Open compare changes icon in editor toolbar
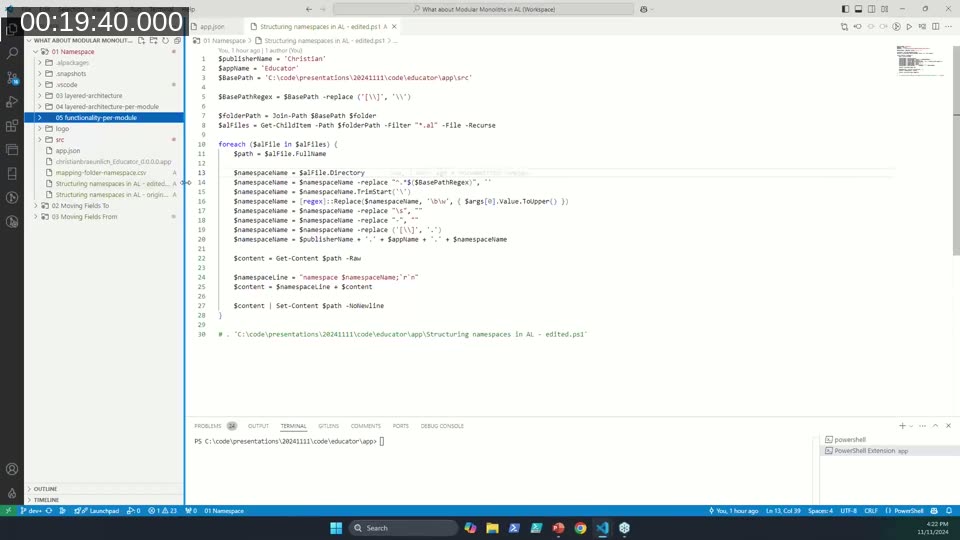Image resolution: width=960 pixels, height=540 pixels. point(844,26)
